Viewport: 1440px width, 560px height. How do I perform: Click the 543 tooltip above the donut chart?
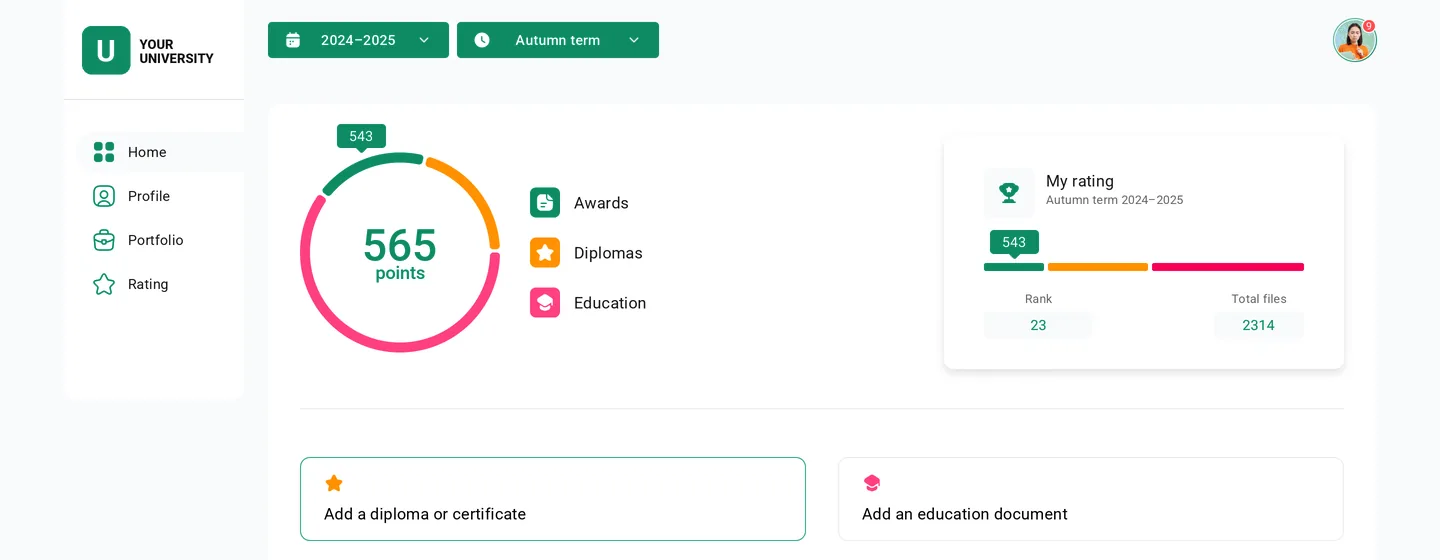361,136
